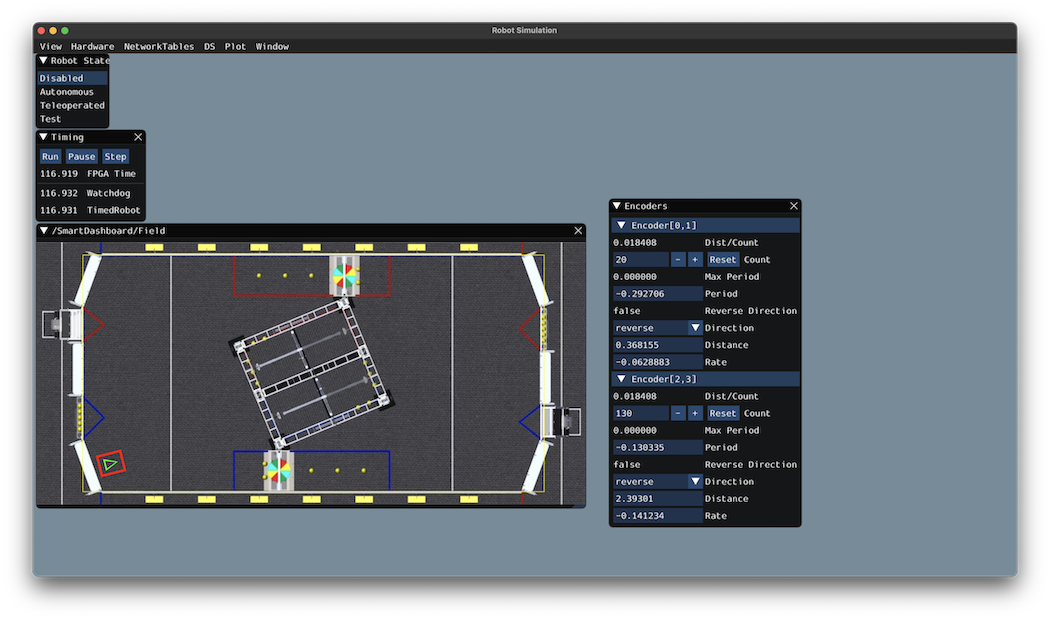This screenshot has width=1050, height=620.
Task: Open the NetworkTables menu
Action: [x=159, y=46]
